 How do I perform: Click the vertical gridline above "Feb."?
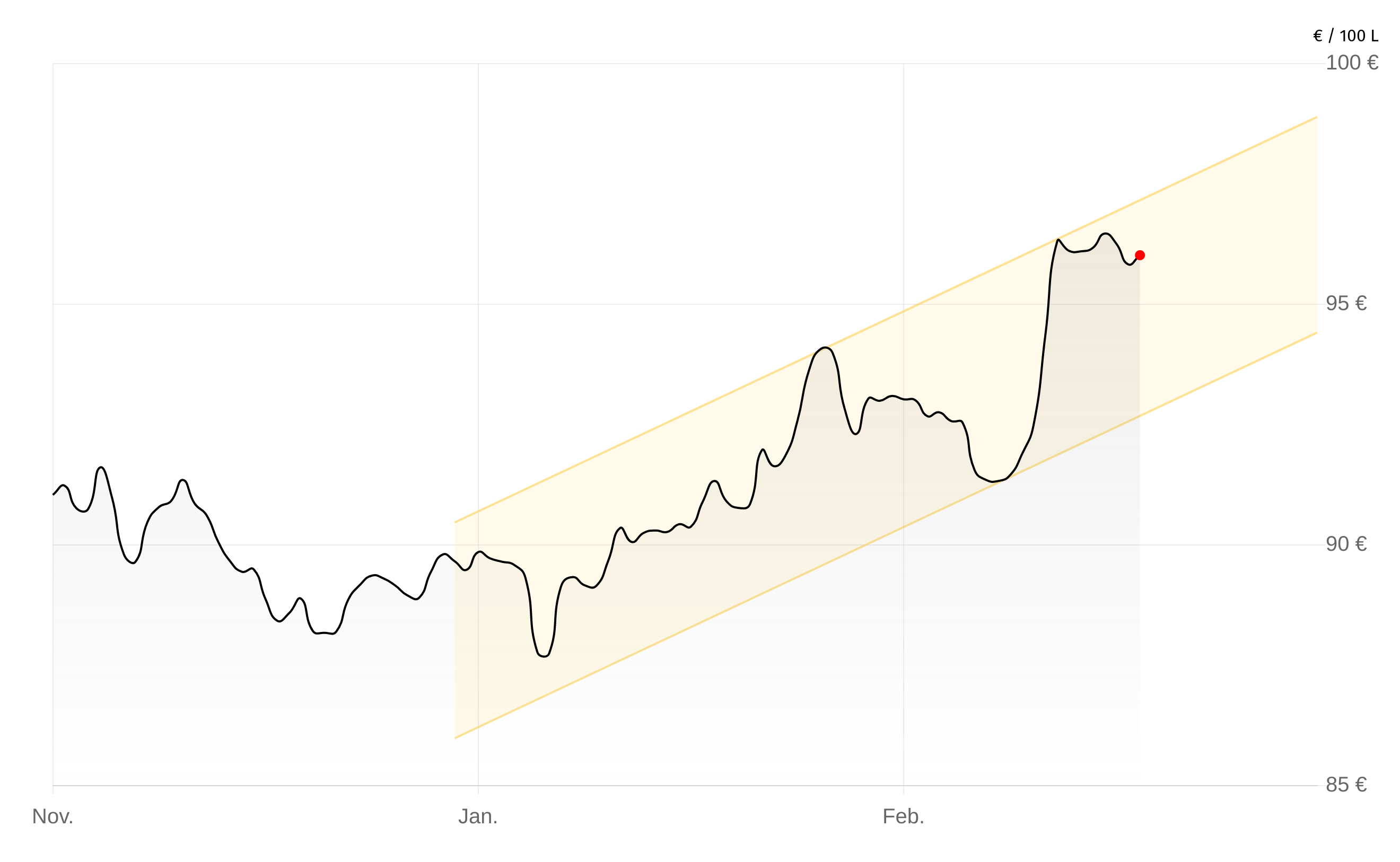(903, 171)
